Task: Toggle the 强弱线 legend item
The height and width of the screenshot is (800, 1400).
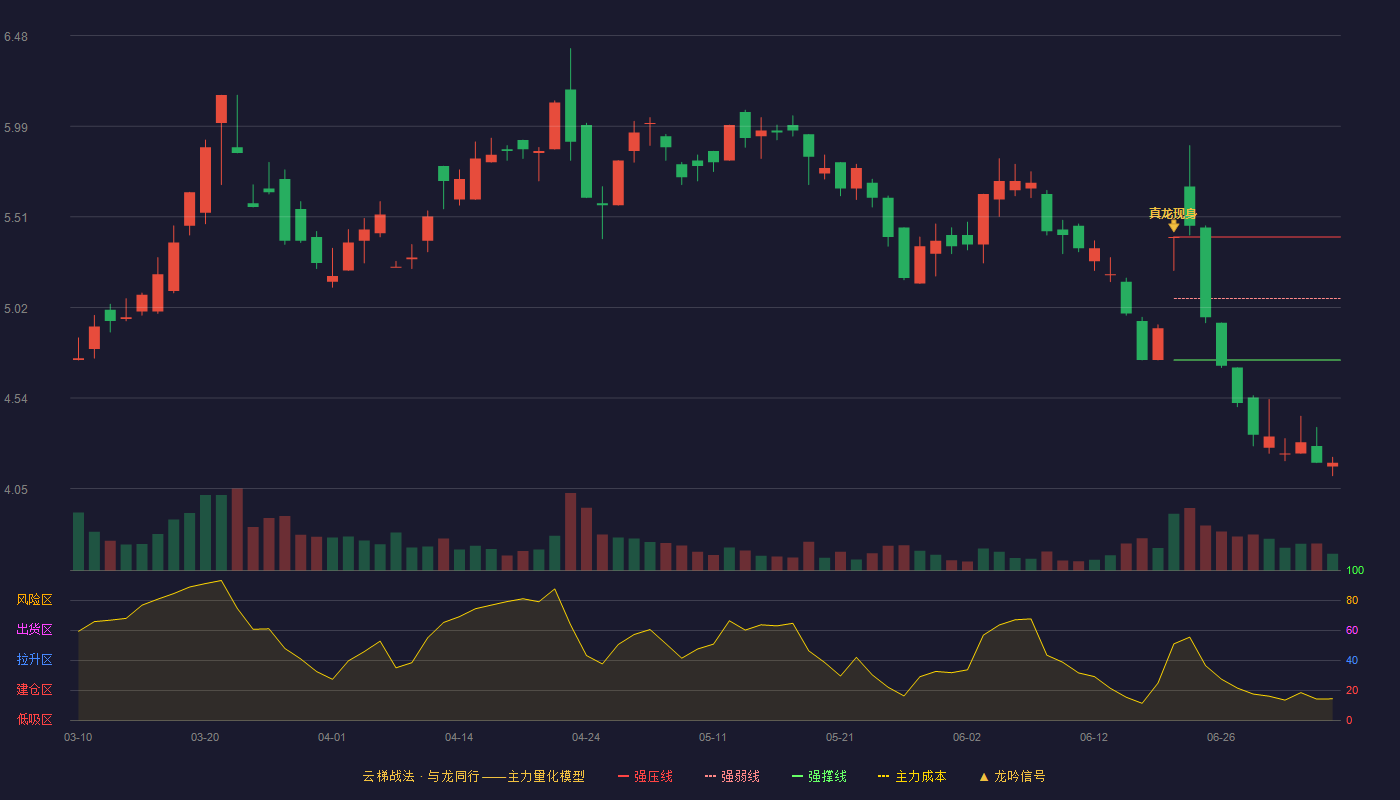Action: coord(732,776)
